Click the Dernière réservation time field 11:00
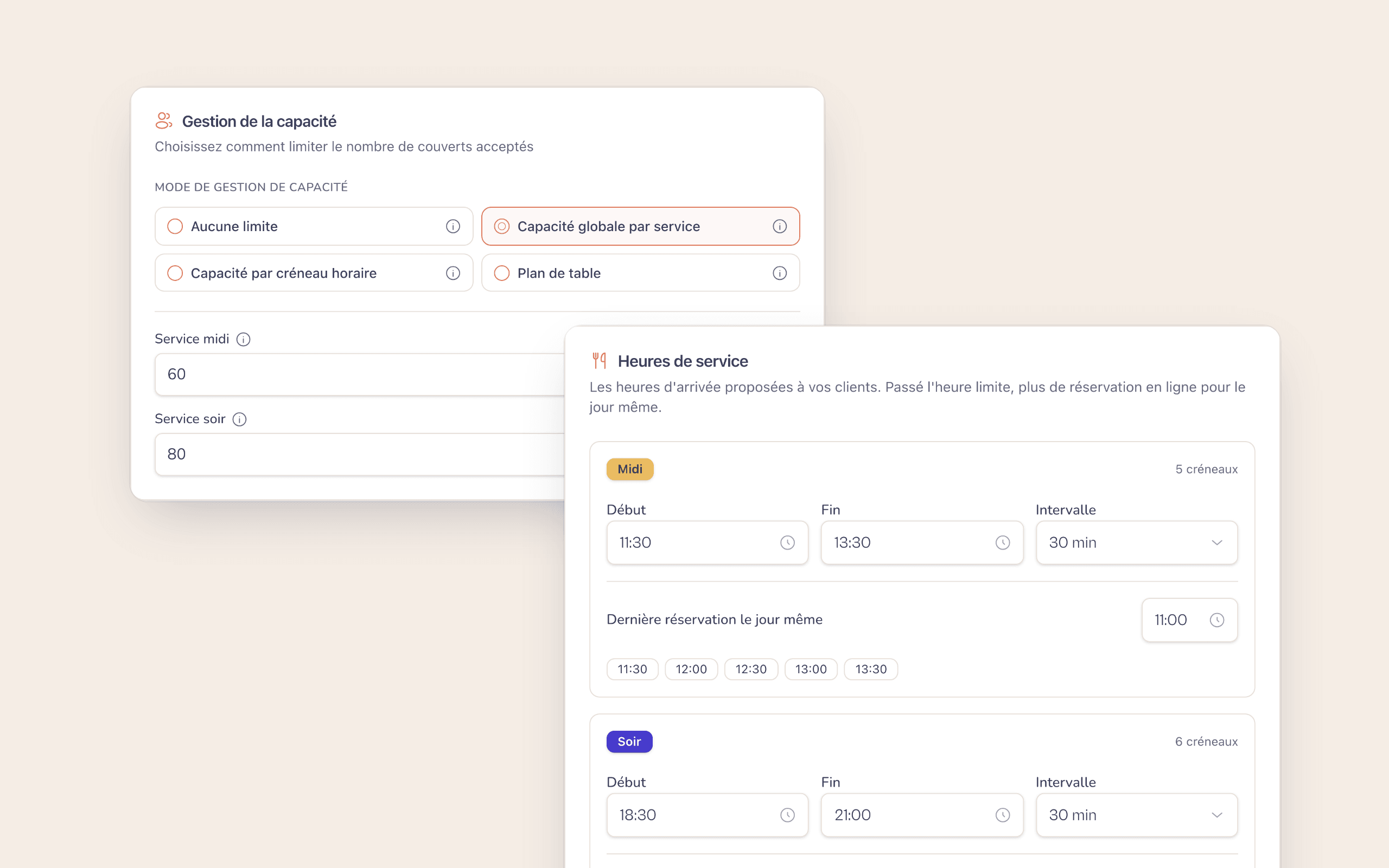Screen dimensions: 1389x868 coord(1189,620)
